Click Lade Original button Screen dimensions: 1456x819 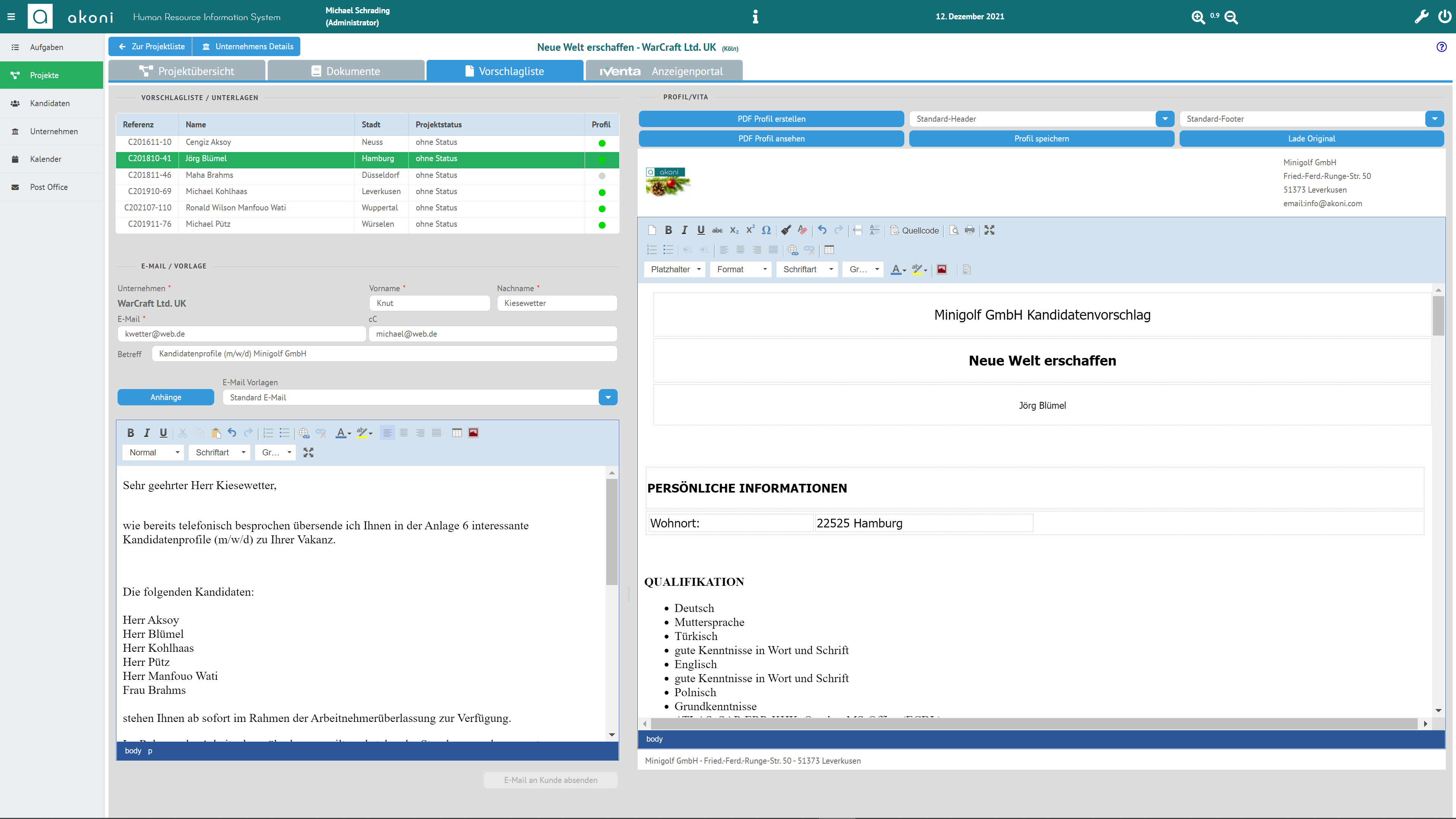1311,138
